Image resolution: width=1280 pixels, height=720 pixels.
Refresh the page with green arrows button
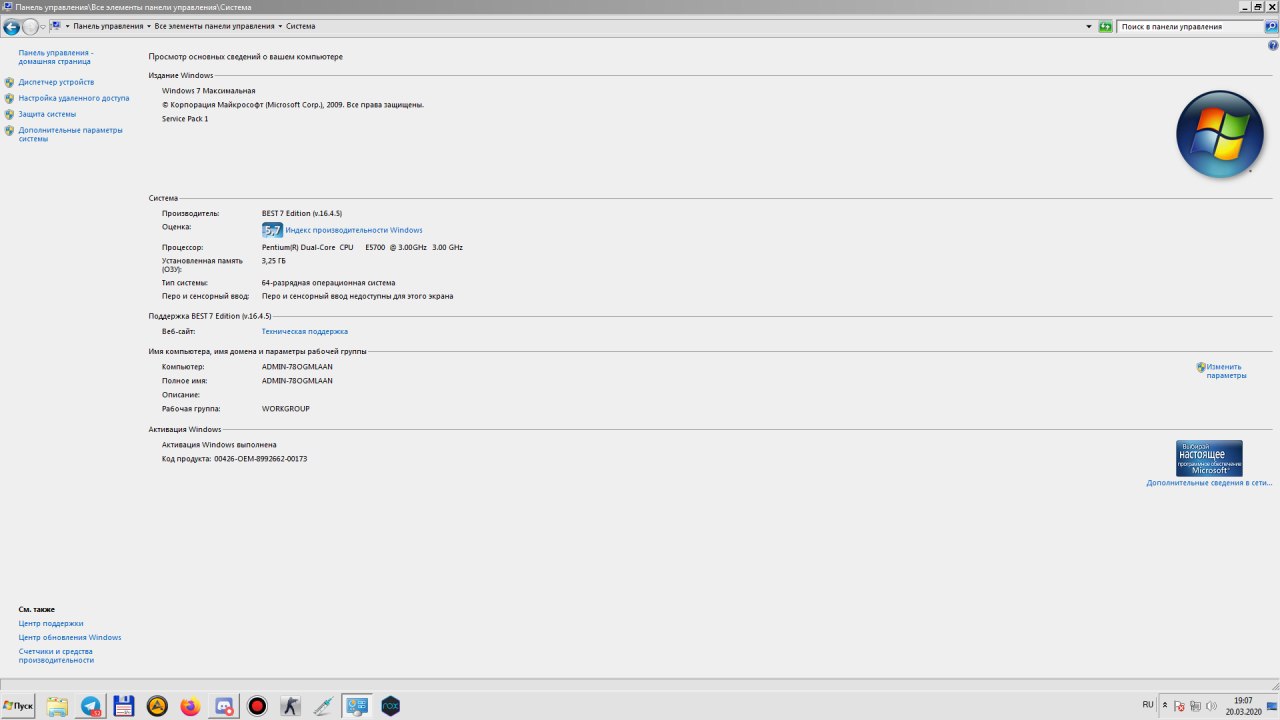click(1105, 26)
